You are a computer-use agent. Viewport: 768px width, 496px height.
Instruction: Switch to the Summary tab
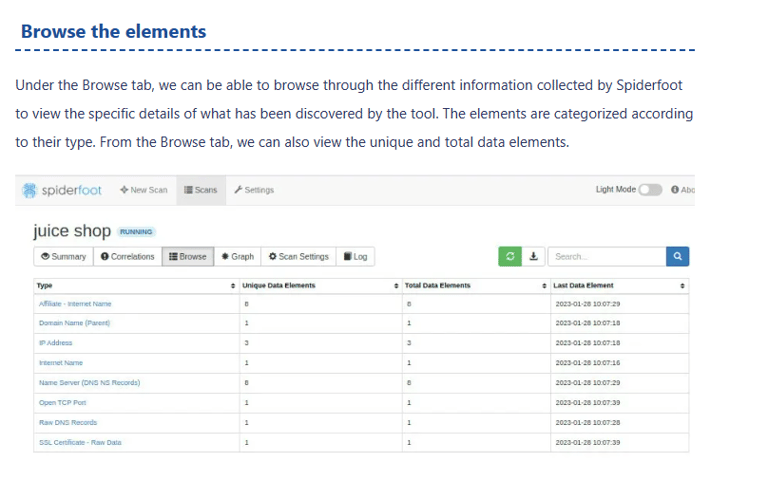[64, 257]
